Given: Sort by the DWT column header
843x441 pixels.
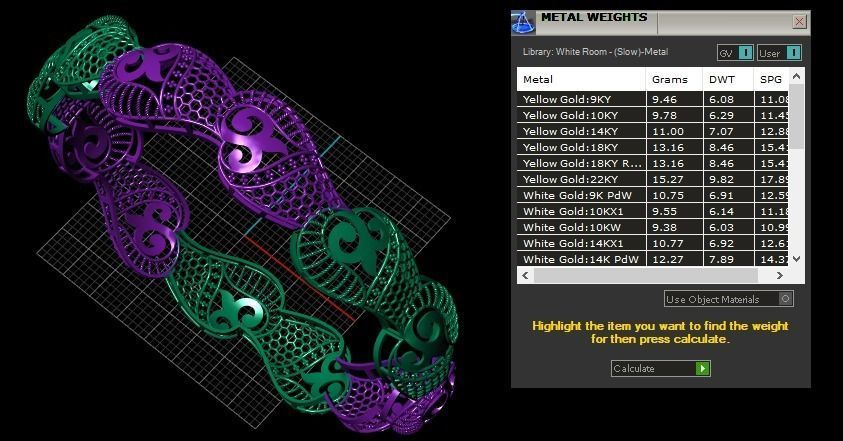Looking at the screenshot, I should point(728,80).
